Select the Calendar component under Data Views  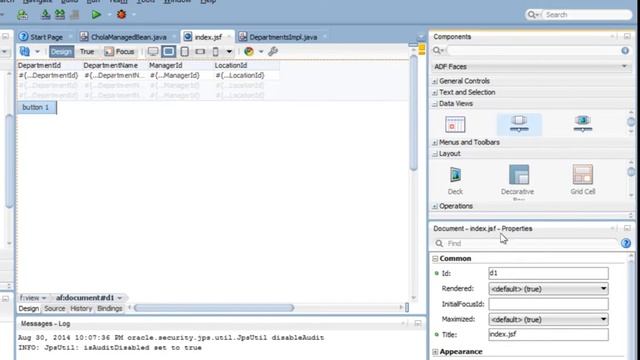point(455,124)
